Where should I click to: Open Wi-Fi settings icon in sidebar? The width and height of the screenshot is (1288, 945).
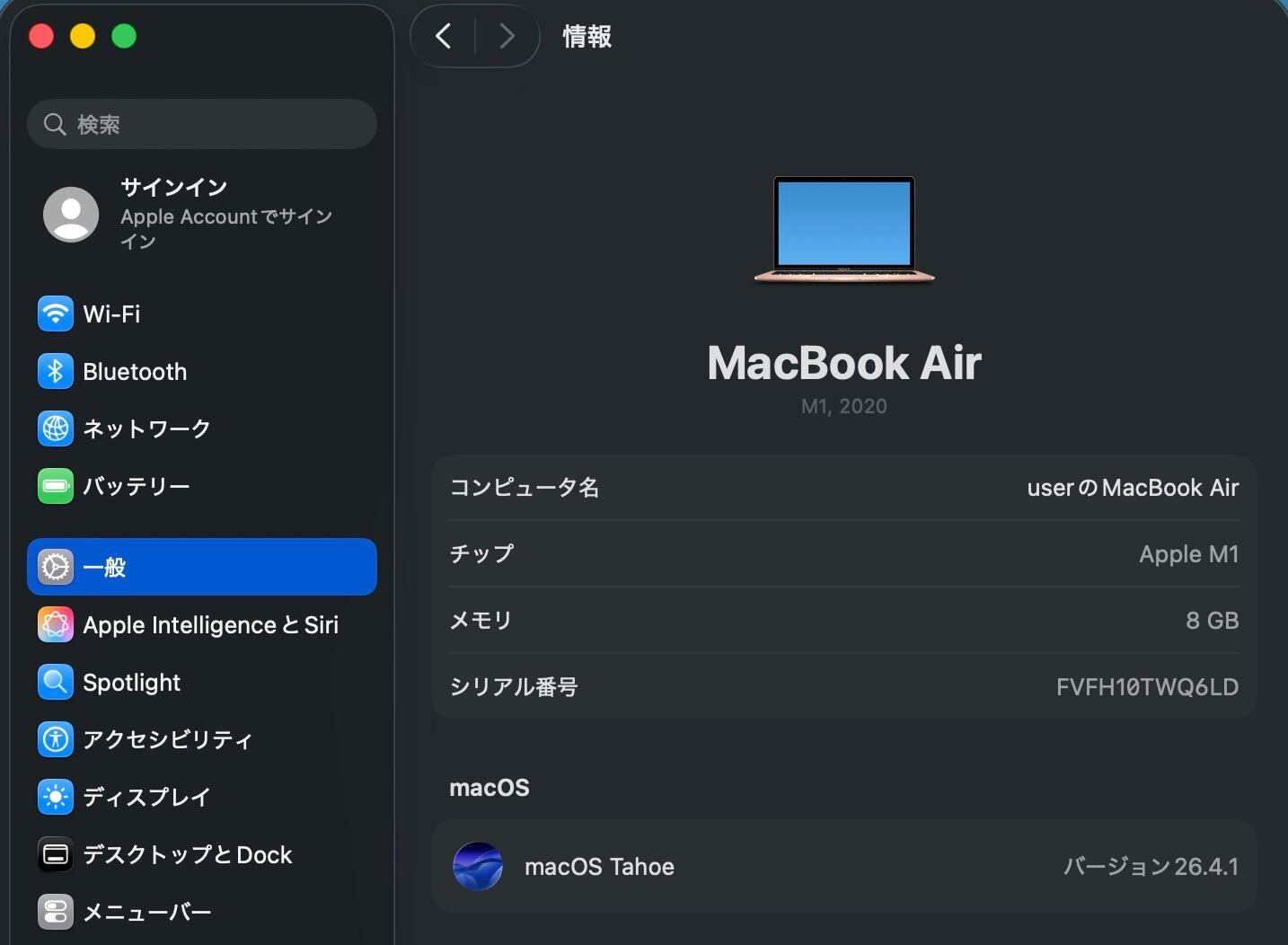[56, 314]
